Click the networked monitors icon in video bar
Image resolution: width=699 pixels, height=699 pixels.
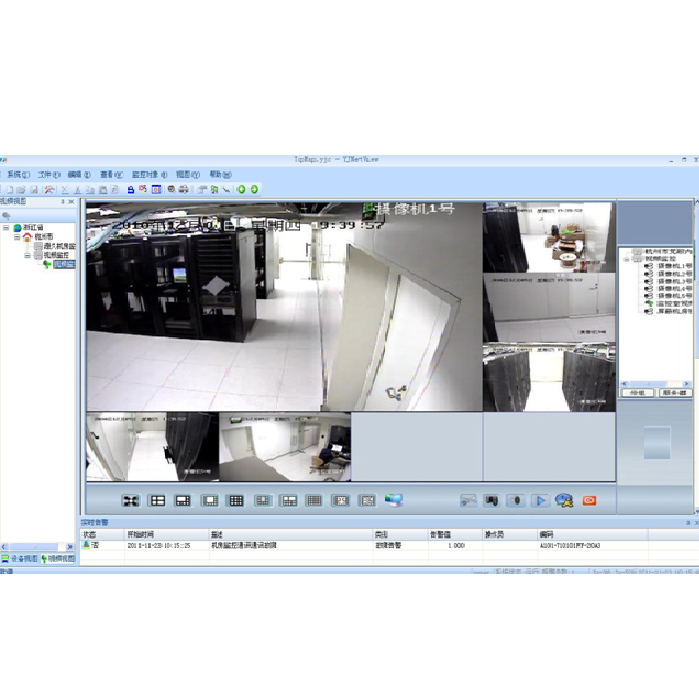[x=394, y=500]
